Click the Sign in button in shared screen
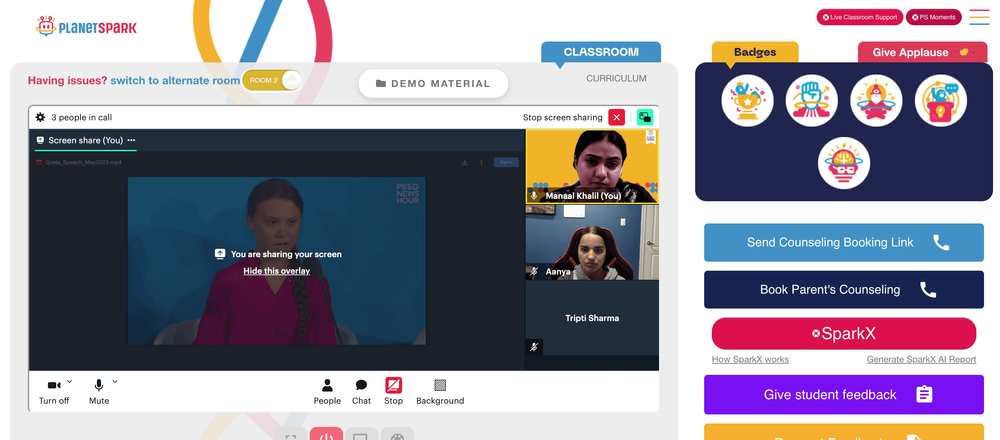The width and height of the screenshot is (1000, 440). pyautogui.click(x=506, y=163)
